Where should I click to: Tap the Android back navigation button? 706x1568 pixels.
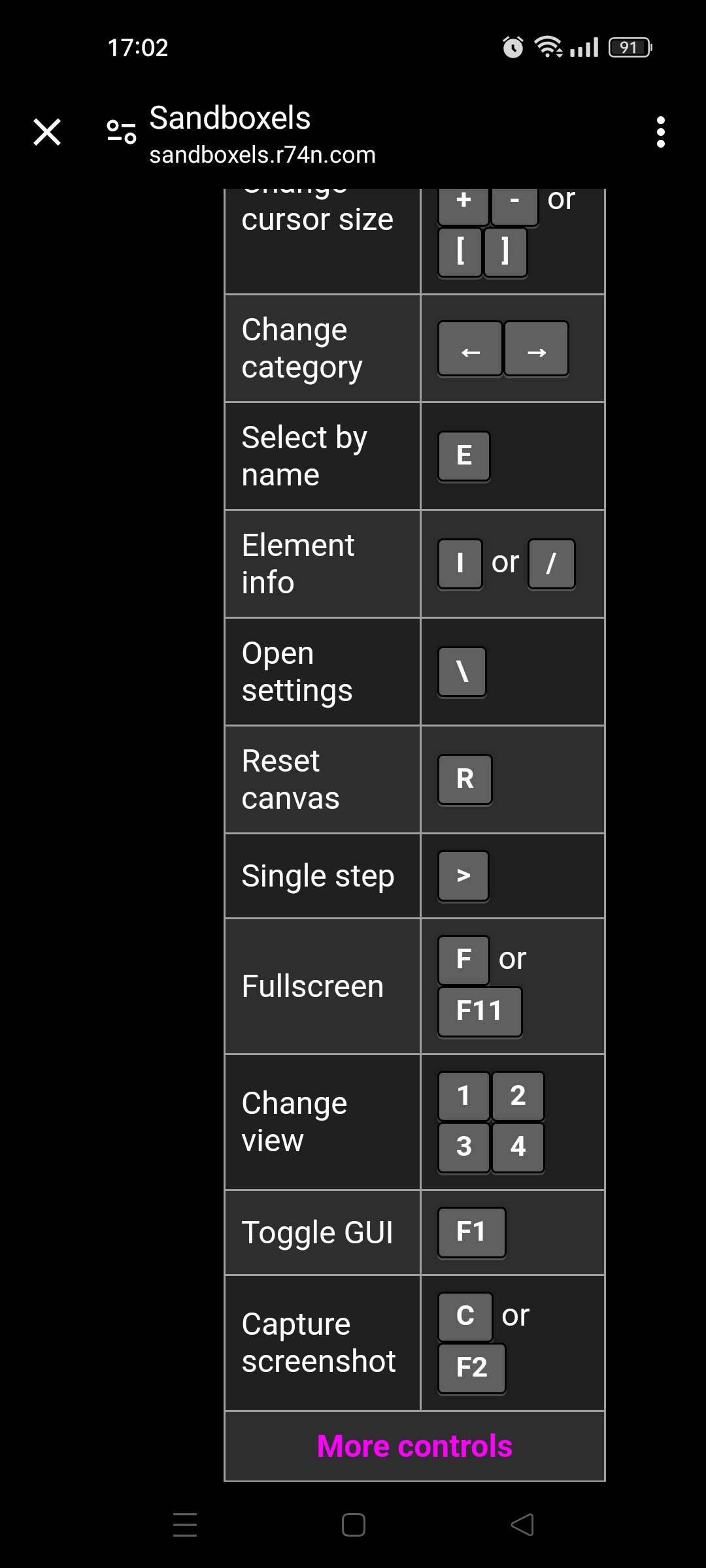pos(522,1525)
